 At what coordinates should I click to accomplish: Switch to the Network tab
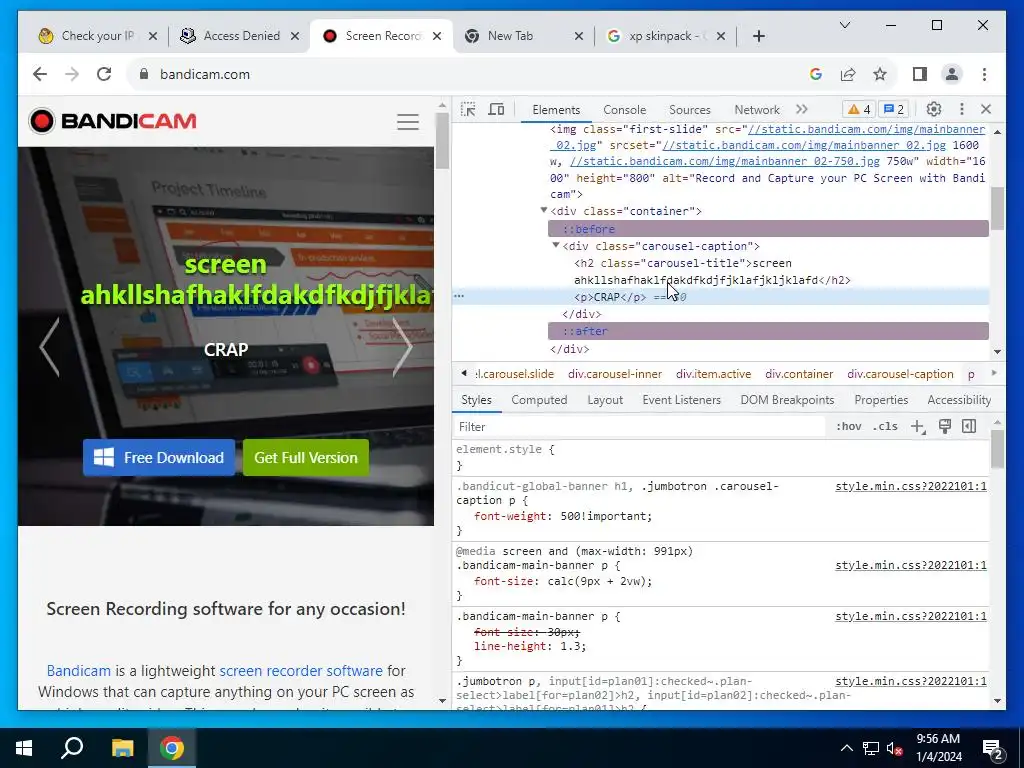pos(757,110)
